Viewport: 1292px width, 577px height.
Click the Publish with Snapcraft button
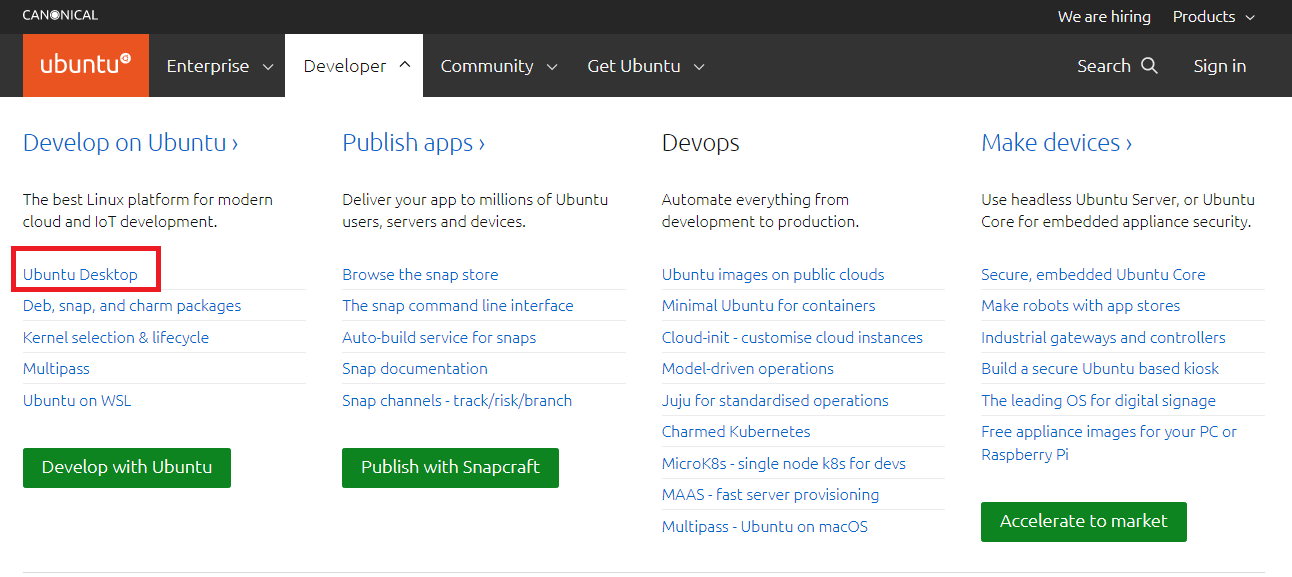pyautogui.click(x=450, y=467)
